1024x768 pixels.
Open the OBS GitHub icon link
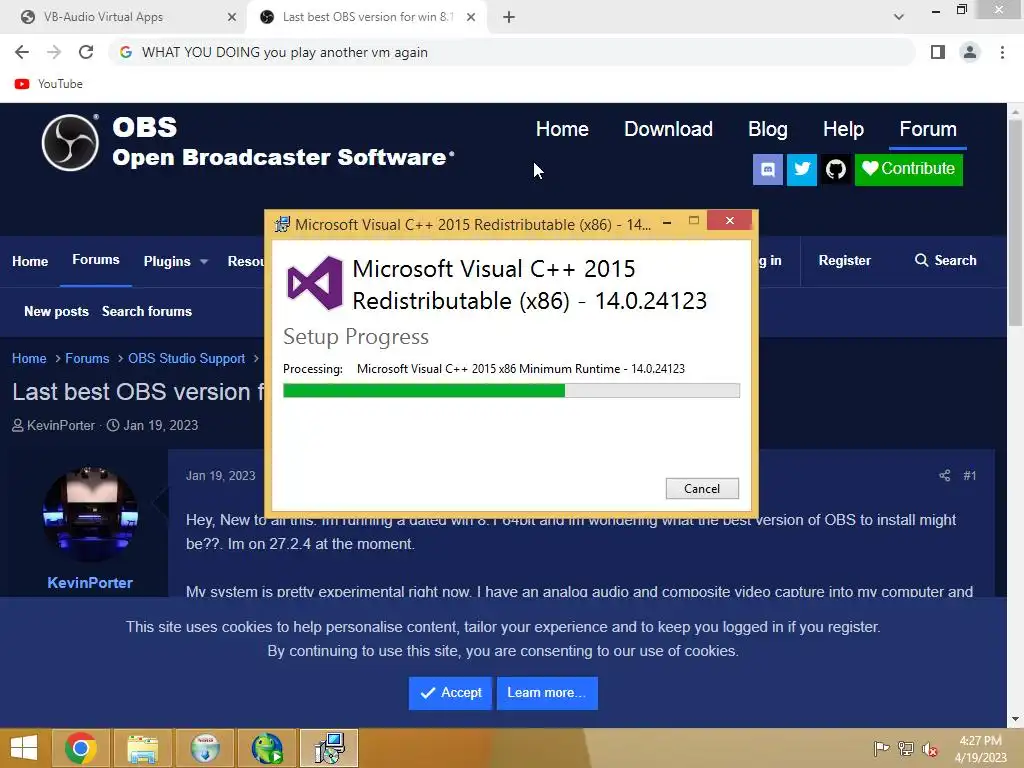click(x=835, y=170)
